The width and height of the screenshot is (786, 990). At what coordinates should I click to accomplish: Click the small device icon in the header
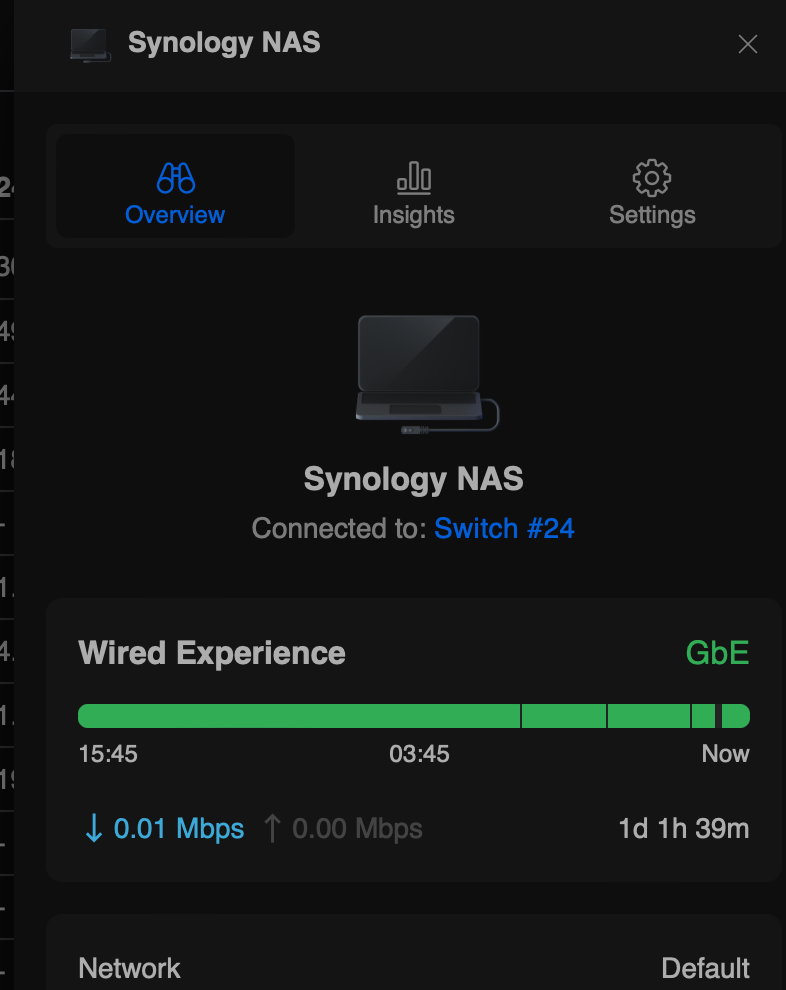coord(90,44)
